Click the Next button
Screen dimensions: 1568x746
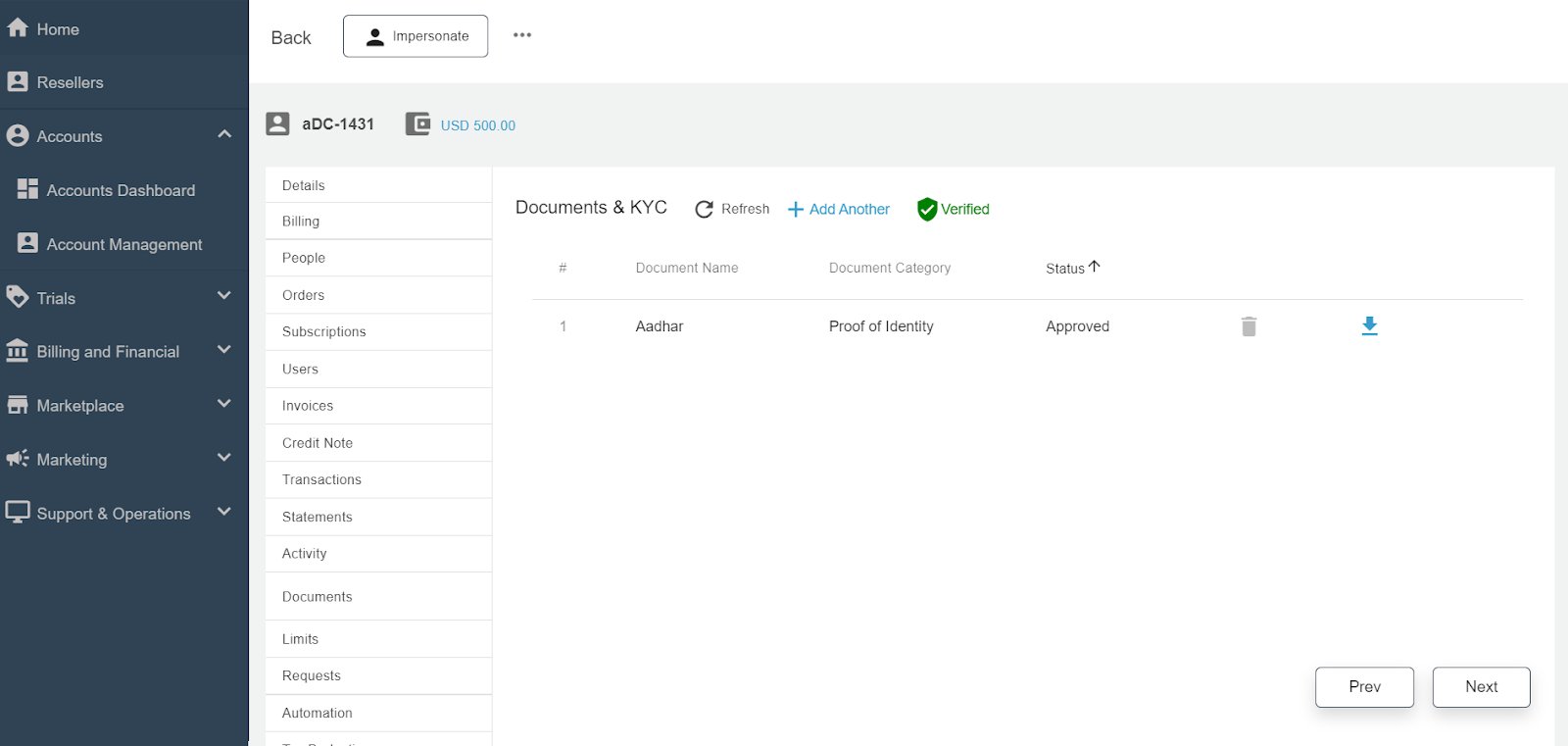(1481, 687)
